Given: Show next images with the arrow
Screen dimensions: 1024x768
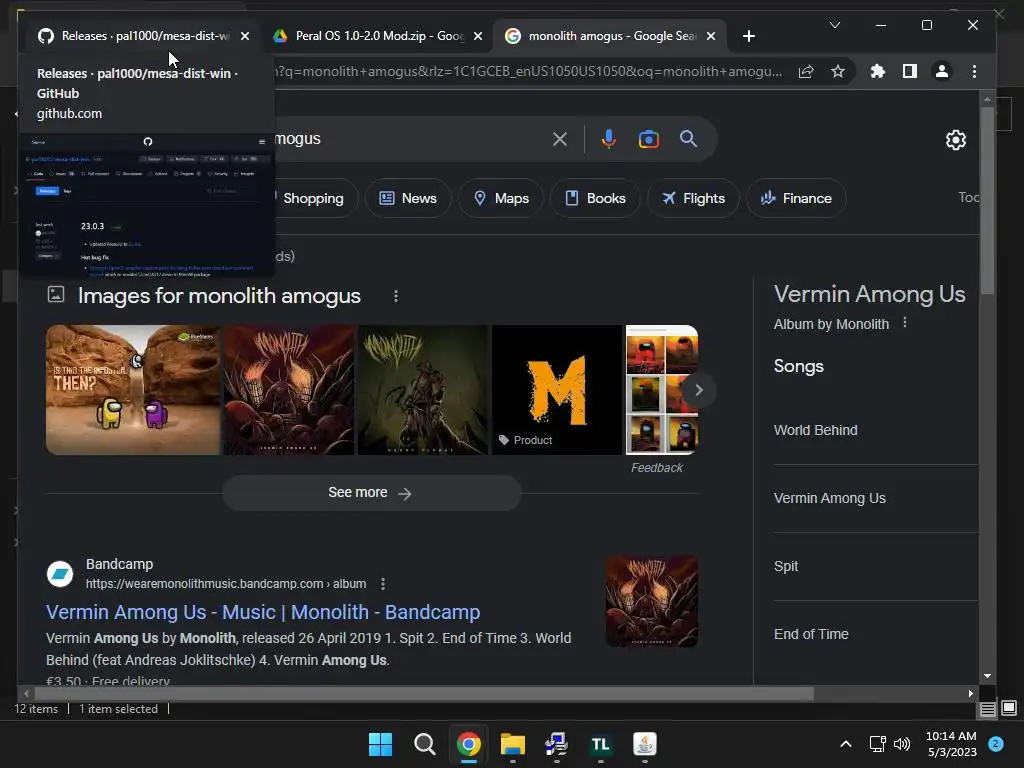Looking at the screenshot, I should (698, 390).
